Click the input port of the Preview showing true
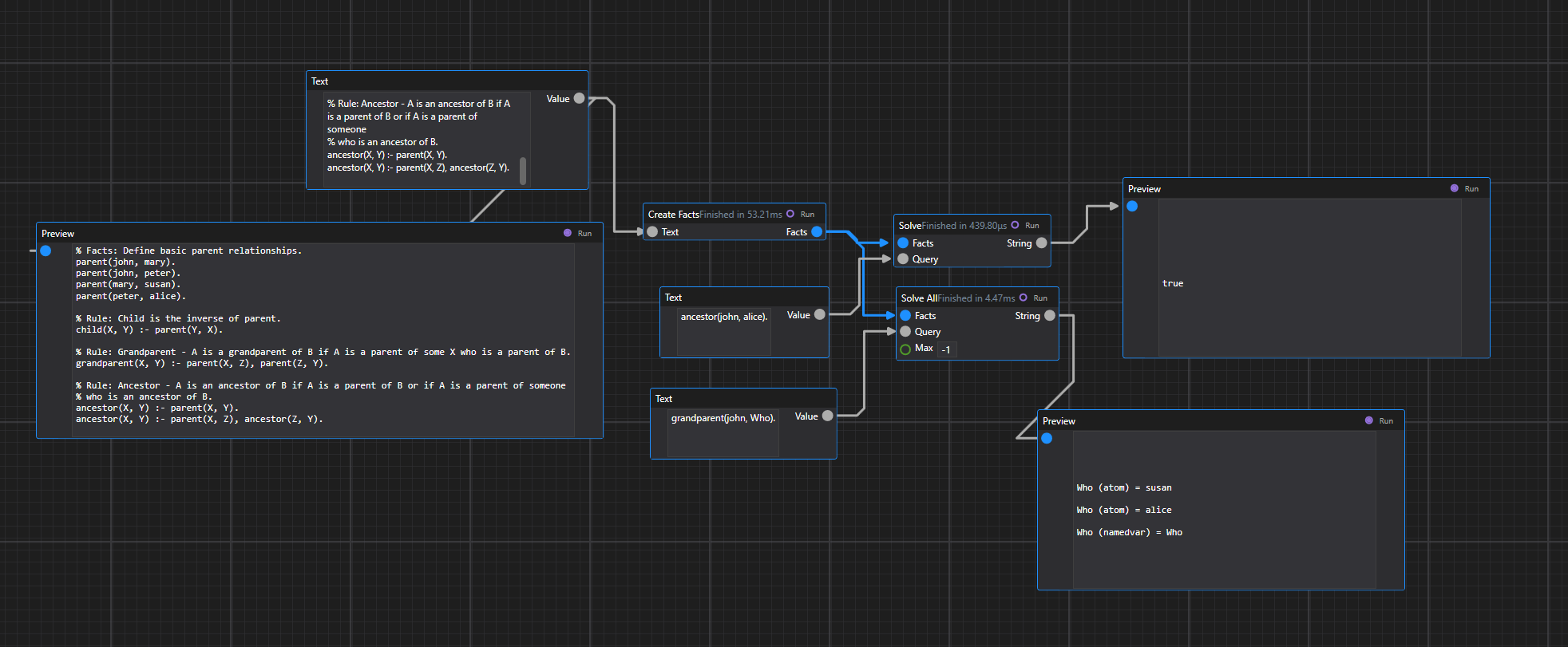This screenshot has width=1568, height=647. pos(1132,206)
